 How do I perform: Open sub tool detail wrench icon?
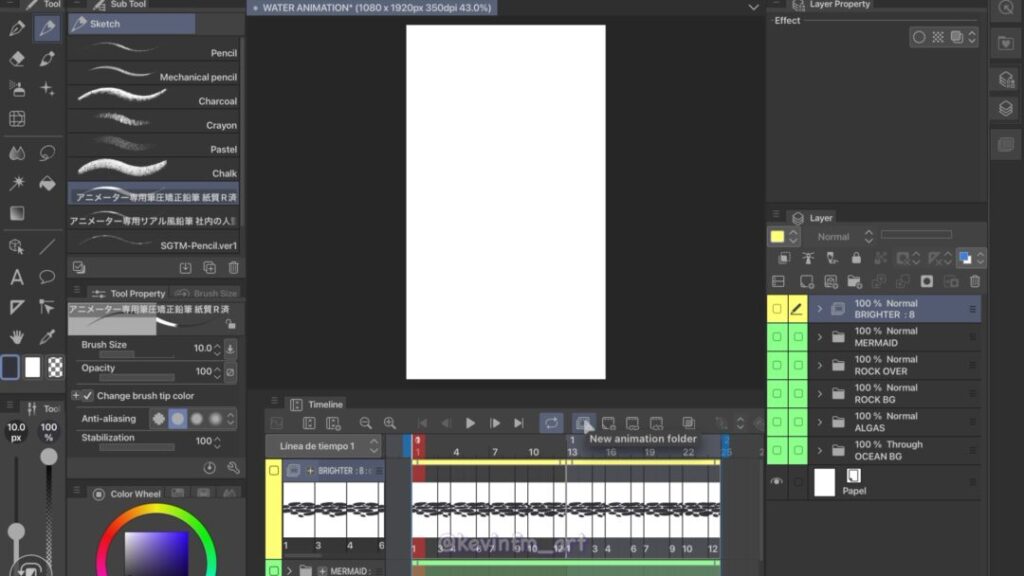233,468
